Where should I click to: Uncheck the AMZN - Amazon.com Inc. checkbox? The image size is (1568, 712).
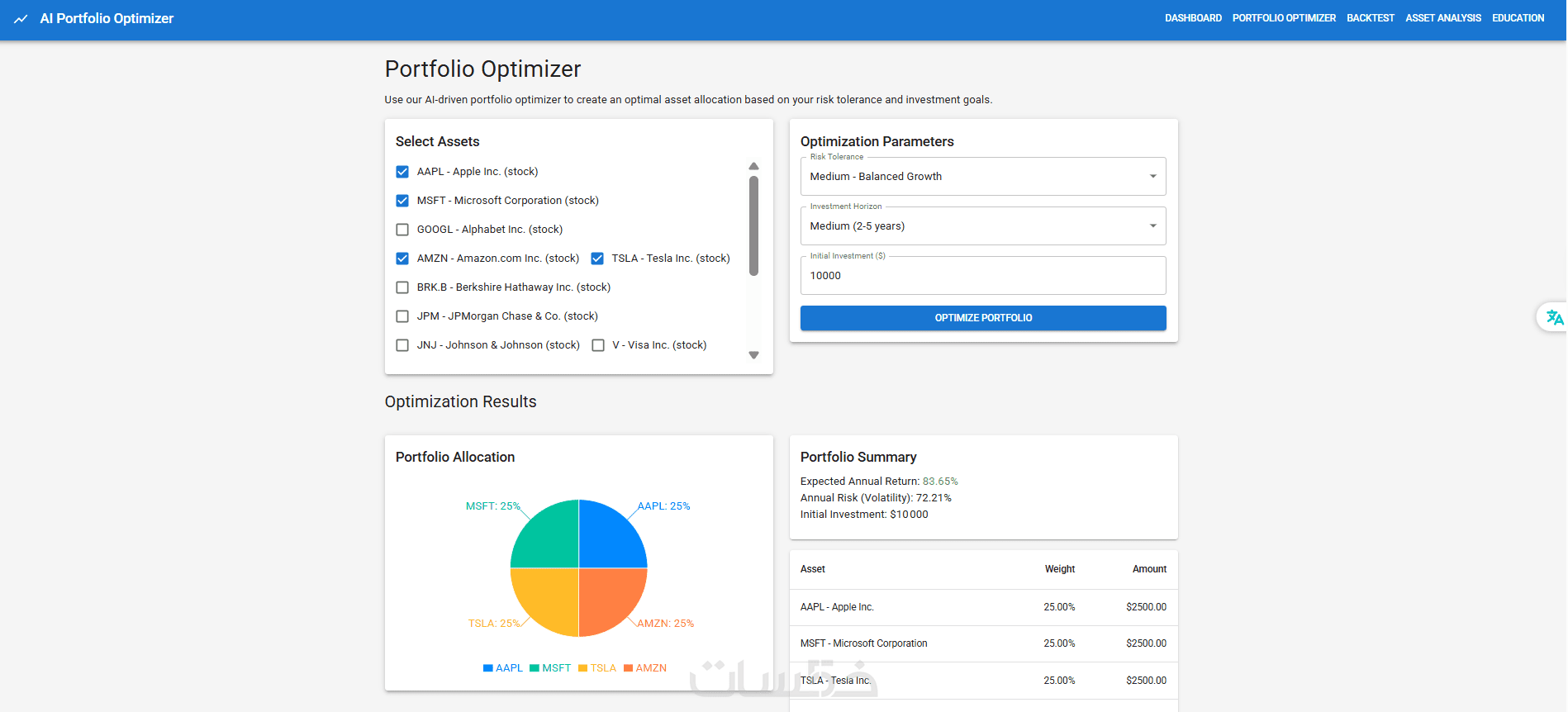(402, 259)
